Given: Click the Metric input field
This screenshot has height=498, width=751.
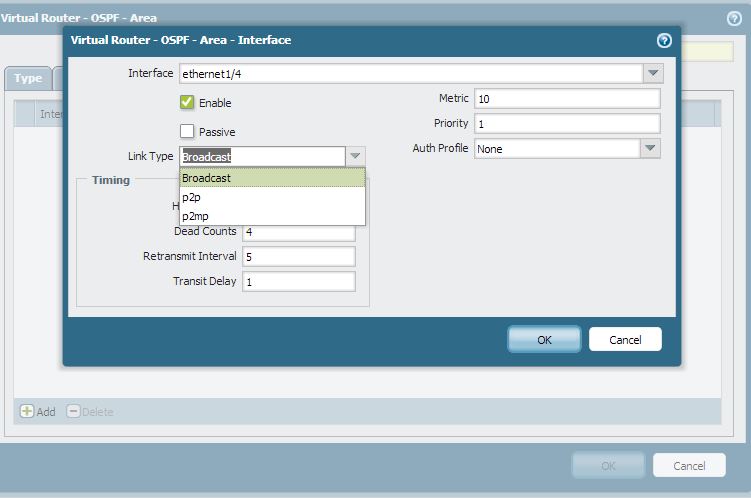Looking at the screenshot, I should [x=566, y=98].
